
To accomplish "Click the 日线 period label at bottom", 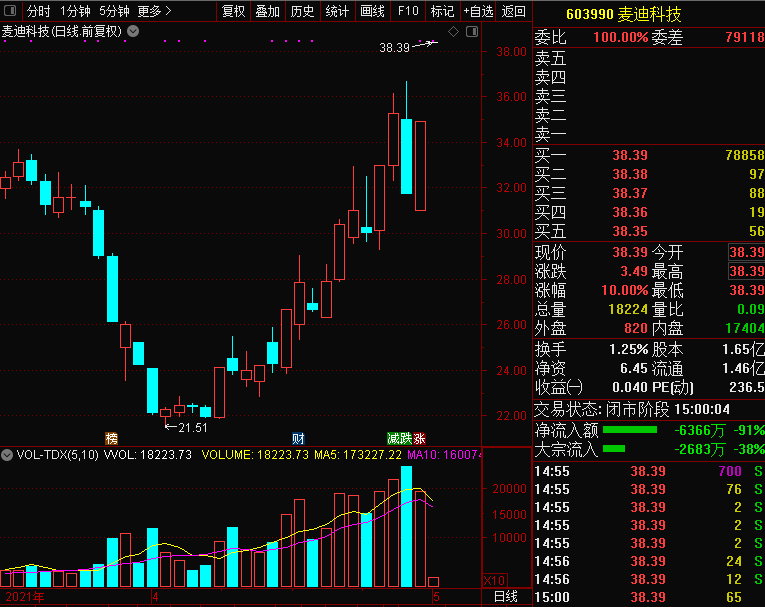I will click(506, 597).
